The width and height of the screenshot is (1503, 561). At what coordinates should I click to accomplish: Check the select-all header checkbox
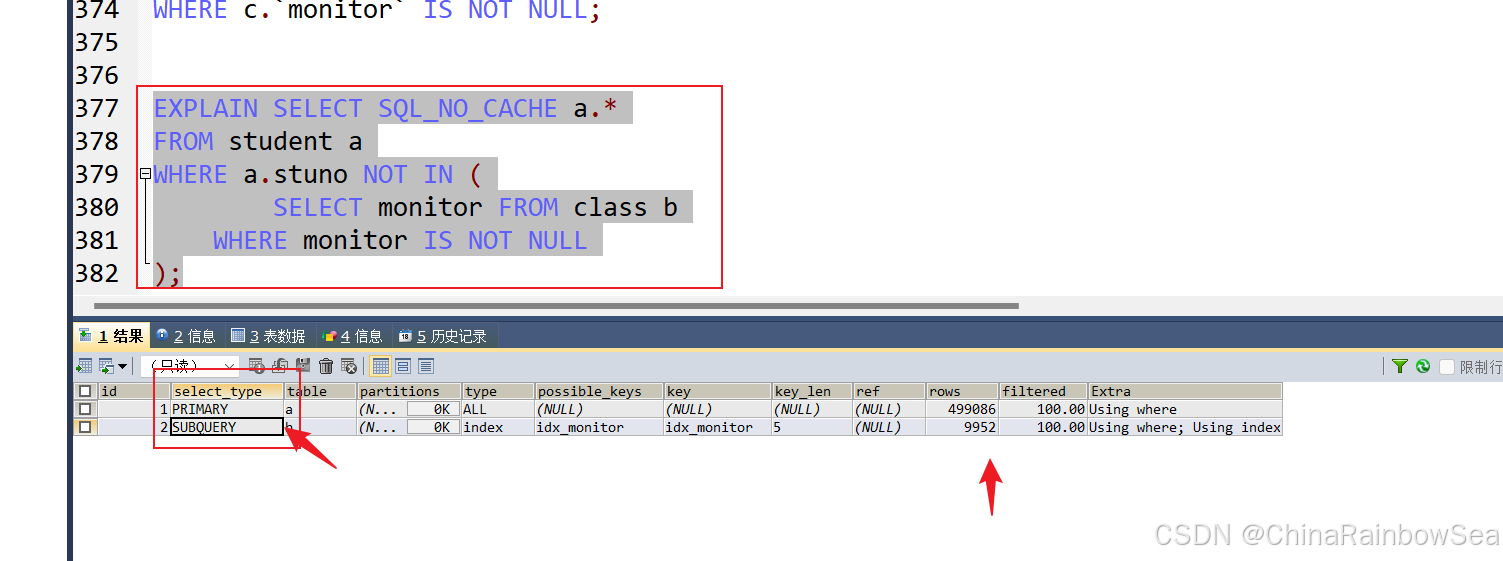tap(85, 391)
